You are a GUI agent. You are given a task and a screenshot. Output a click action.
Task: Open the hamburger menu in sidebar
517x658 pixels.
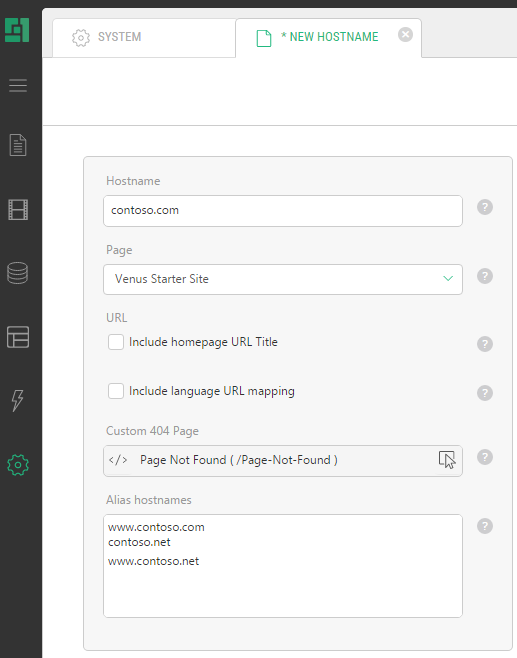click(18, 86)
